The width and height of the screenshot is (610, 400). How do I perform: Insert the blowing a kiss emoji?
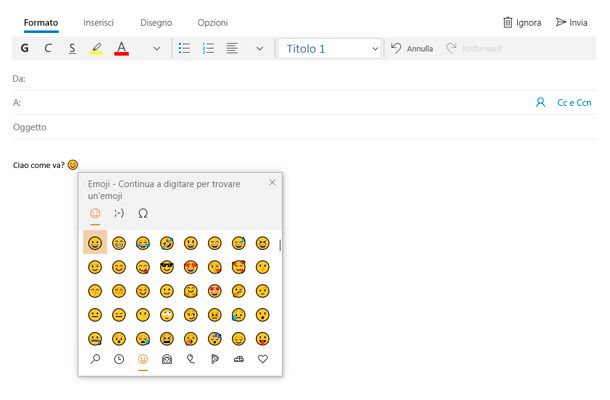coord(215,267)
